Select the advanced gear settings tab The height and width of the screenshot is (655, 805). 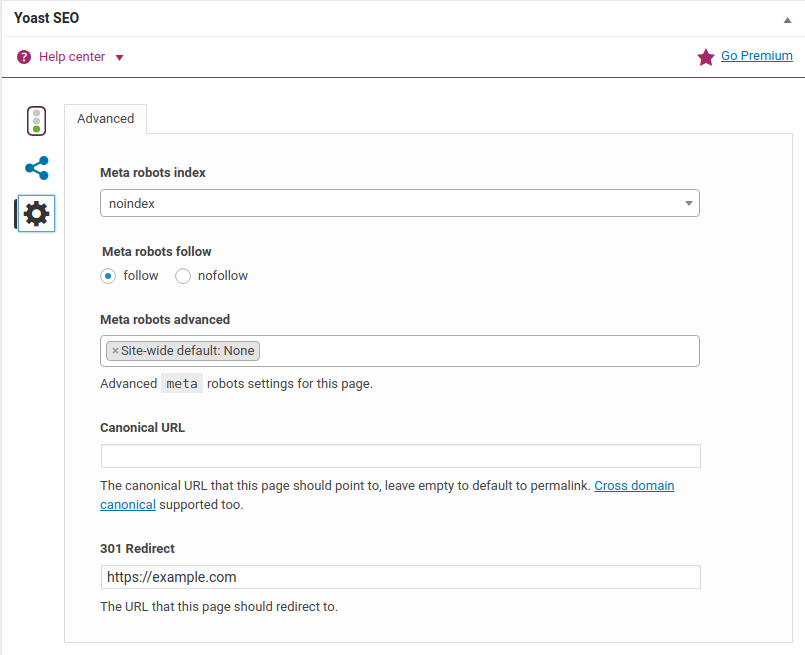click(36, 214)
